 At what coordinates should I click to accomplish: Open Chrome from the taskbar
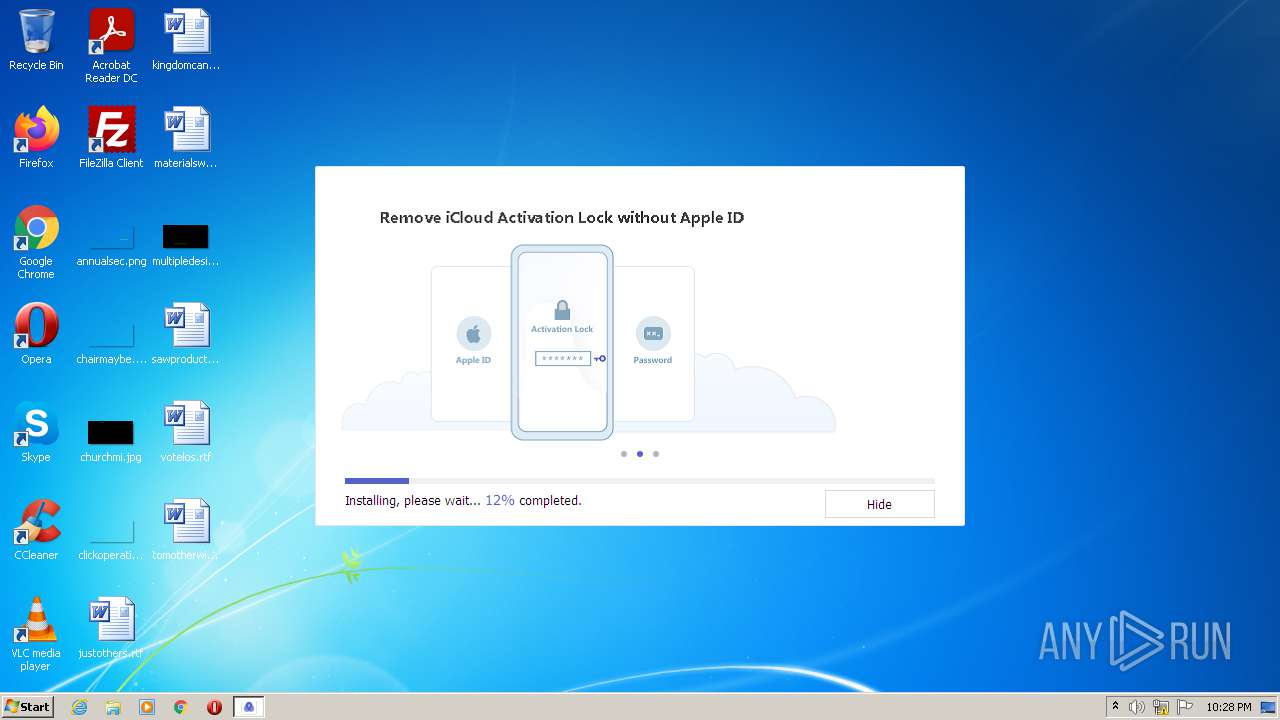click(x=181, y=707)
